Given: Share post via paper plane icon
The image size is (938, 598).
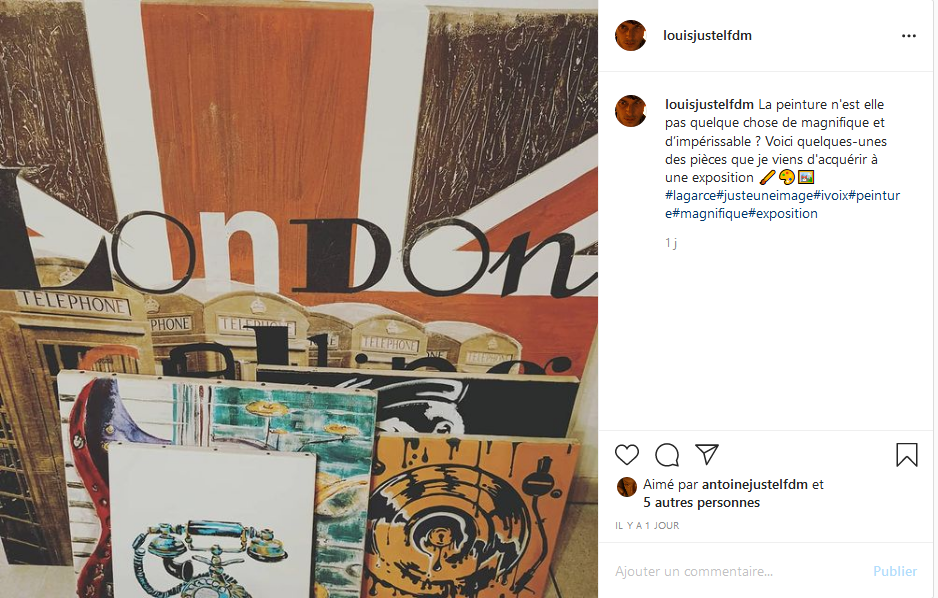Looking at the screenshot, I should [706, 454].
